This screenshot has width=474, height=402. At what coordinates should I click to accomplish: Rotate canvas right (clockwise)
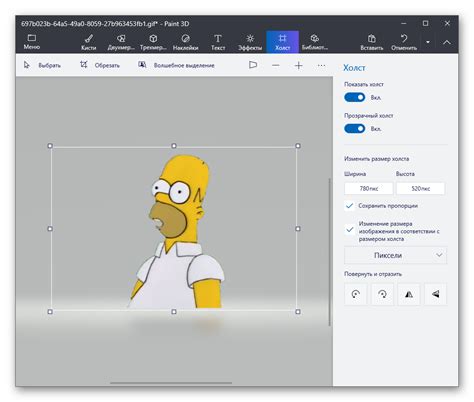(382, 294)
